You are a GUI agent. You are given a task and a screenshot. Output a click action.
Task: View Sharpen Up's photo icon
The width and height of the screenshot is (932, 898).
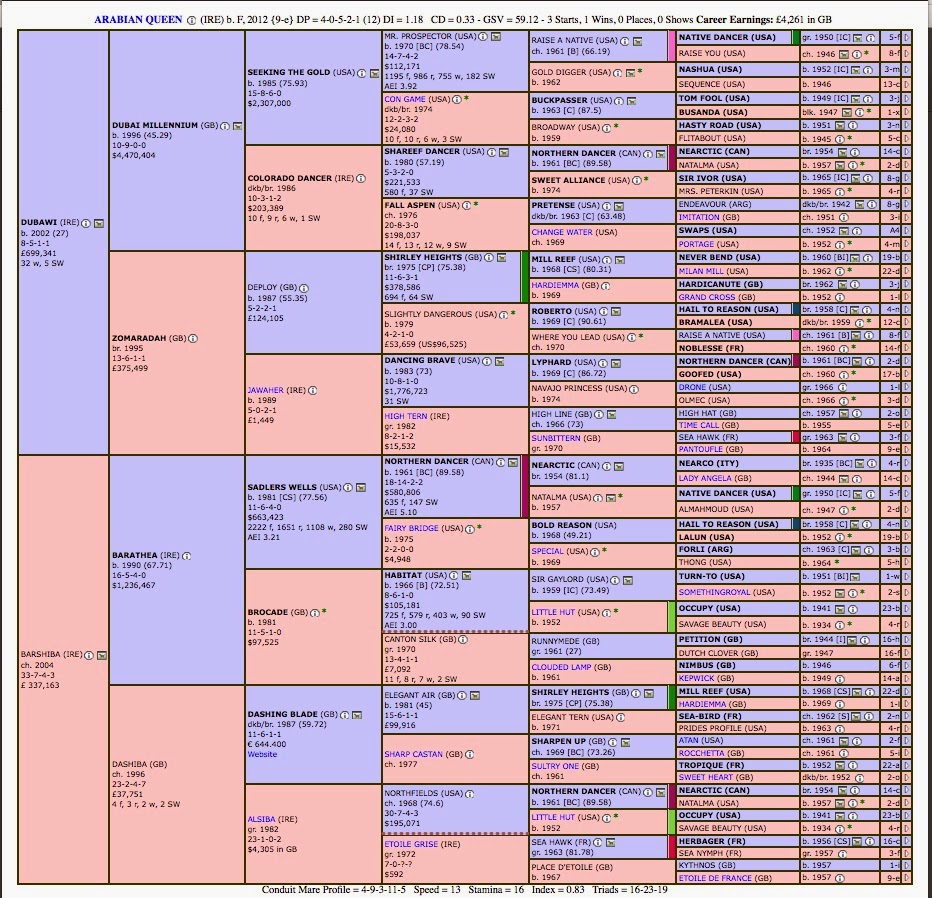[625, 742]
